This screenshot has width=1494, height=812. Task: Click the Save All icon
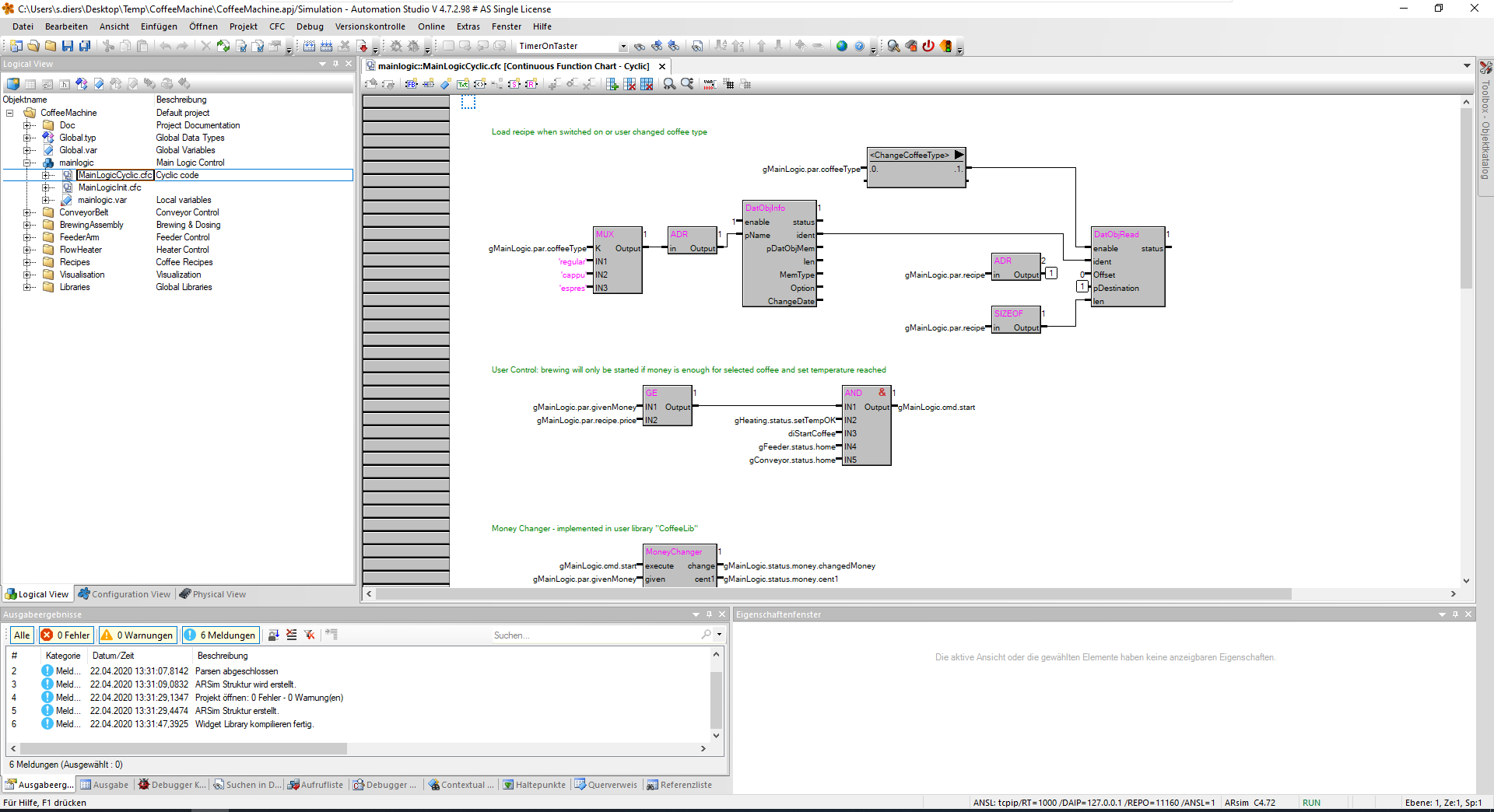85,46
